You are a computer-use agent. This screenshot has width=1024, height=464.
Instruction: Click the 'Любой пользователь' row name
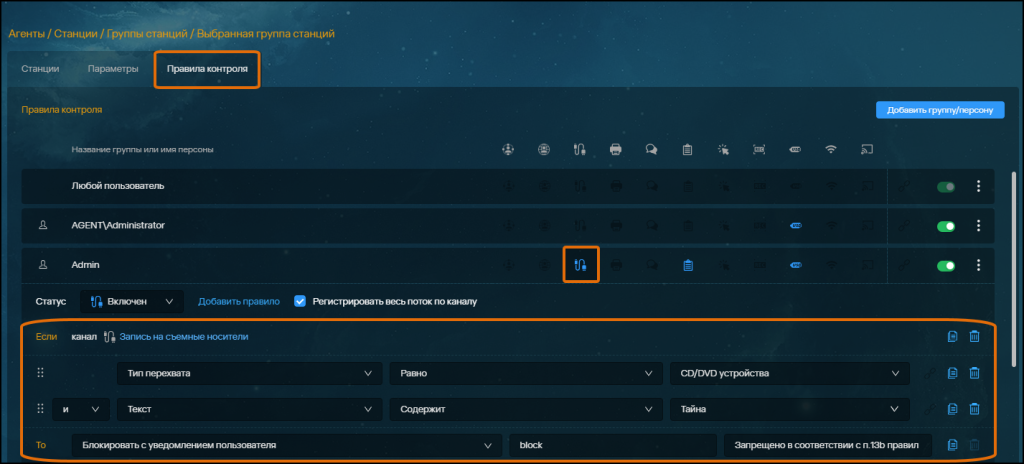tap(118, 186)
